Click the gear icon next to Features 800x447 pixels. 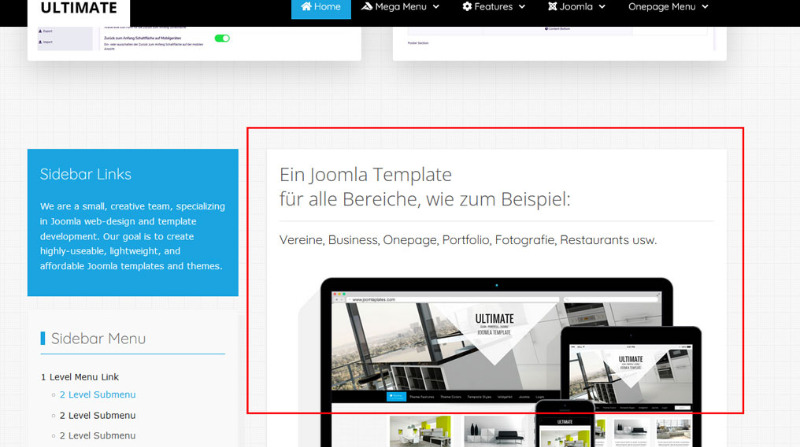click(x=467, y=6)
